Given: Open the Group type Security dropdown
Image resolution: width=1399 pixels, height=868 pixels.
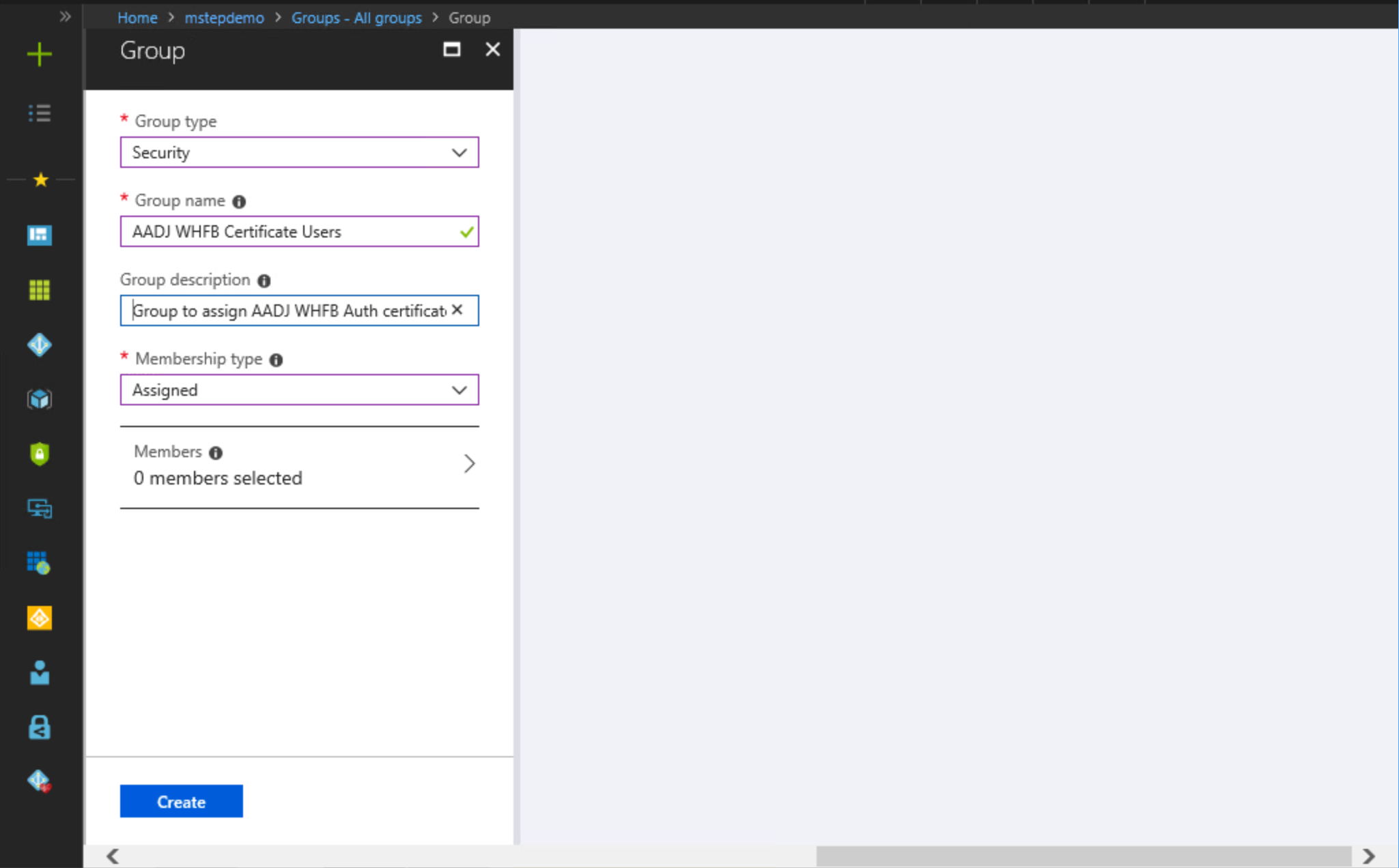Looking at the screenshot, I should pyautogui.click(x=299, y=152).
